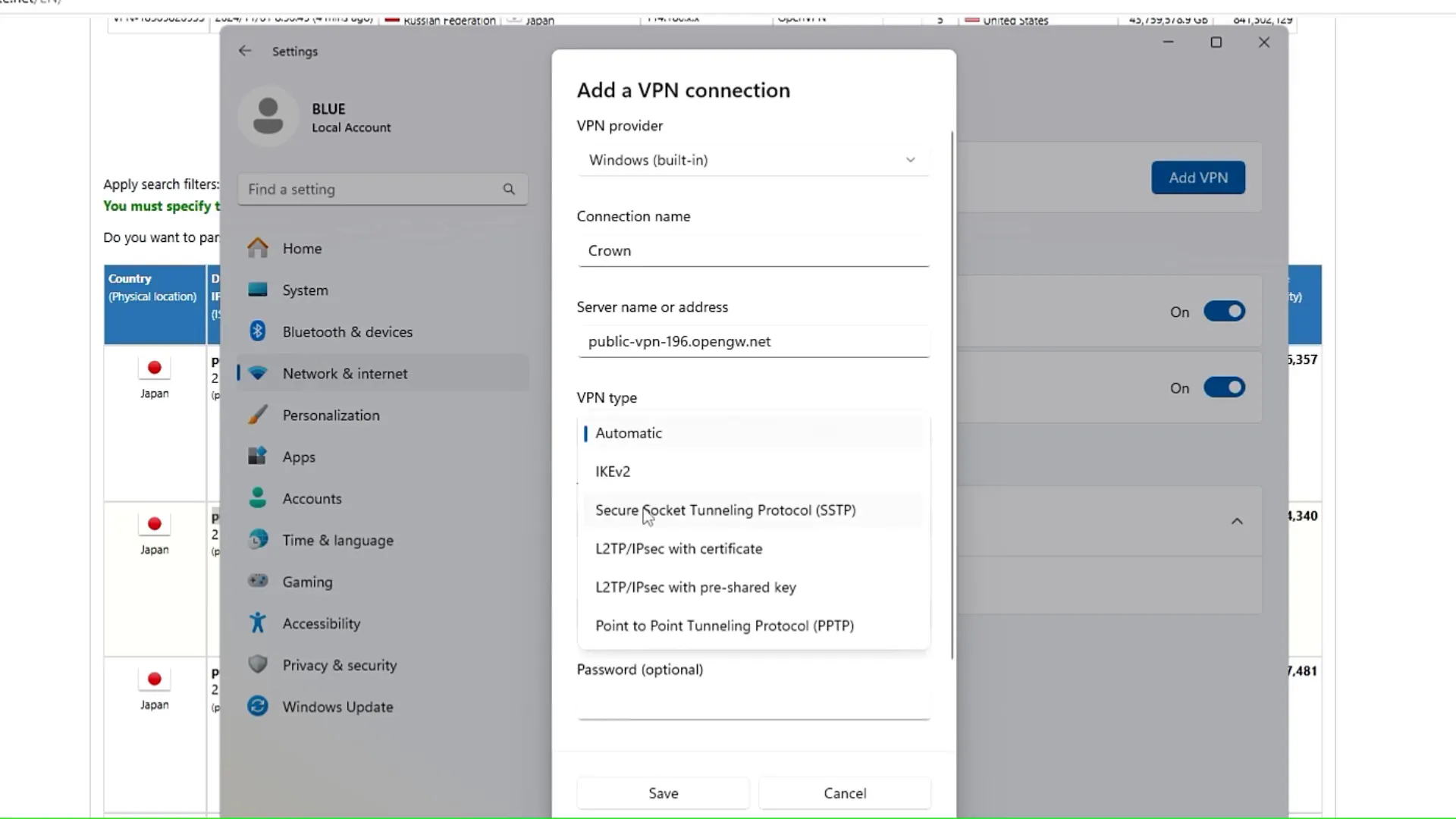
Task: Choose Secure Socket Tunneling Protocol (SSTP)
Action: tap(754, 510)
